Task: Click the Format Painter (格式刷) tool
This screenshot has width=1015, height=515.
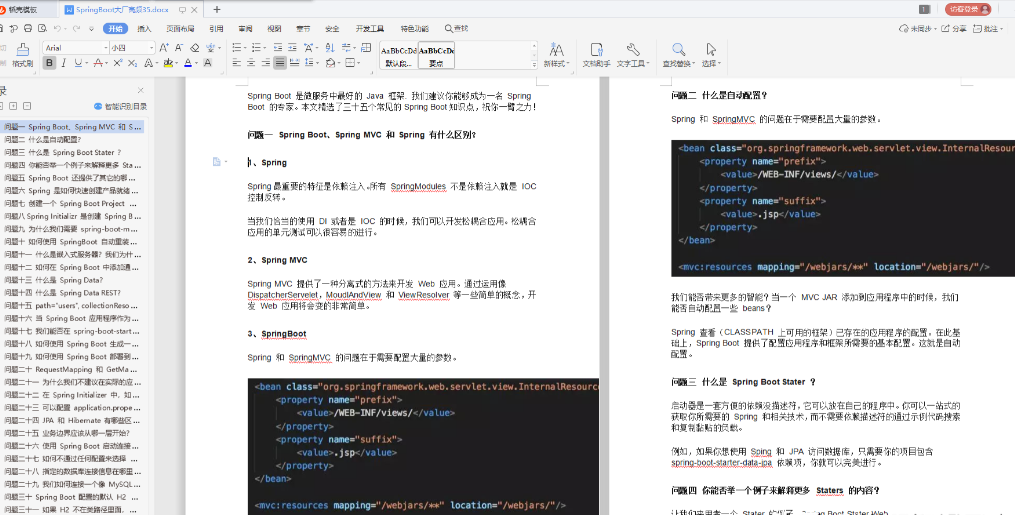Action: tap(22, 55)
